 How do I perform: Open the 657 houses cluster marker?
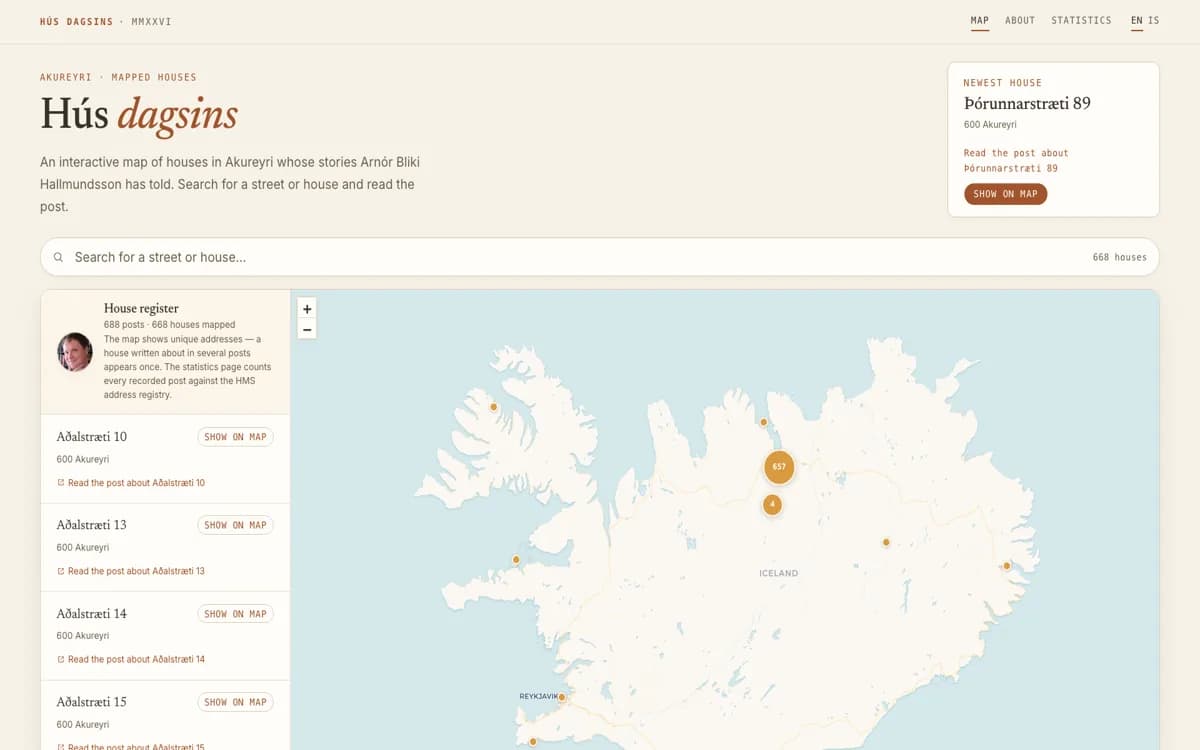tap(779, 467)
